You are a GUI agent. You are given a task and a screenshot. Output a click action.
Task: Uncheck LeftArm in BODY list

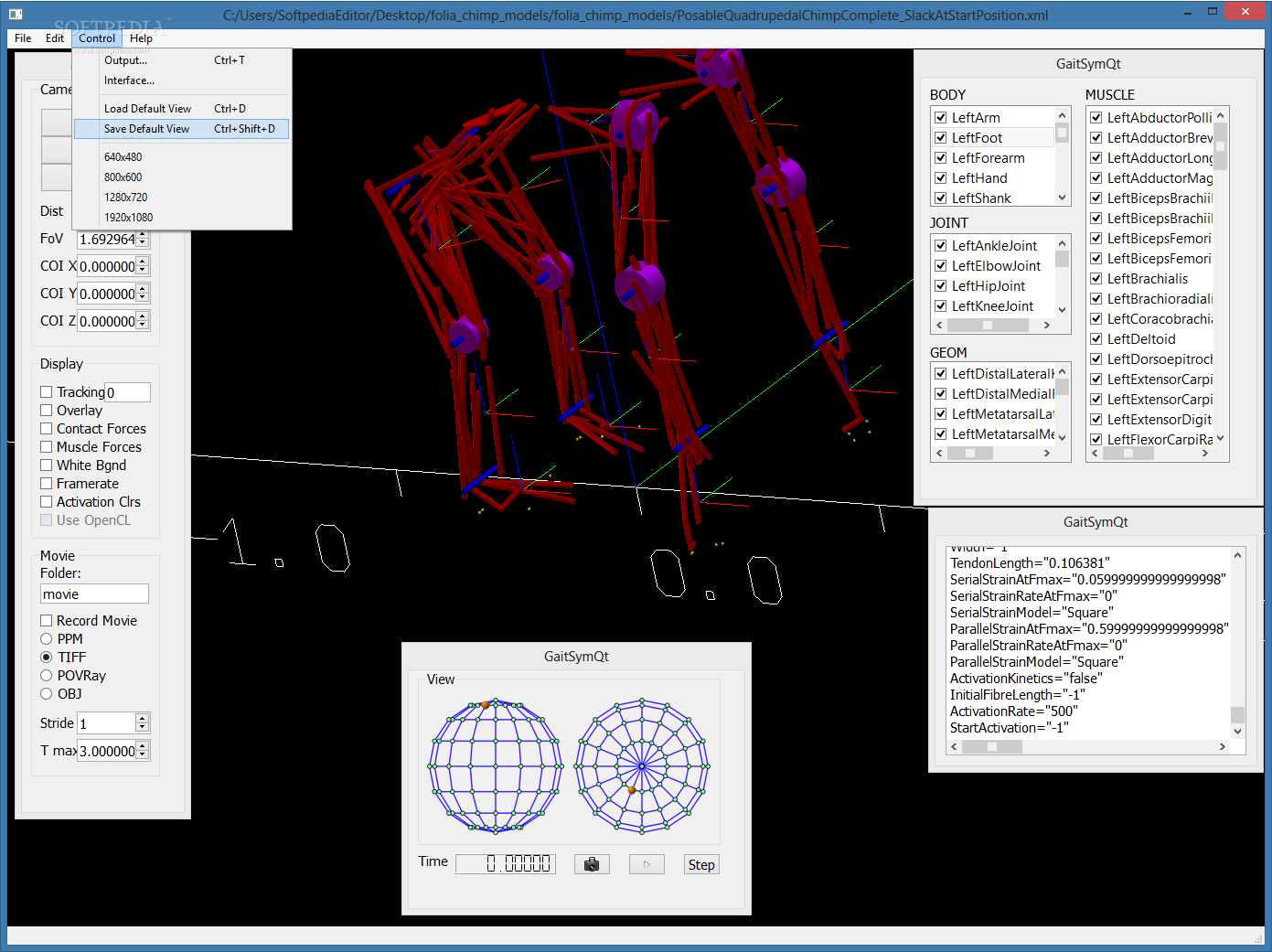point(940,118)
